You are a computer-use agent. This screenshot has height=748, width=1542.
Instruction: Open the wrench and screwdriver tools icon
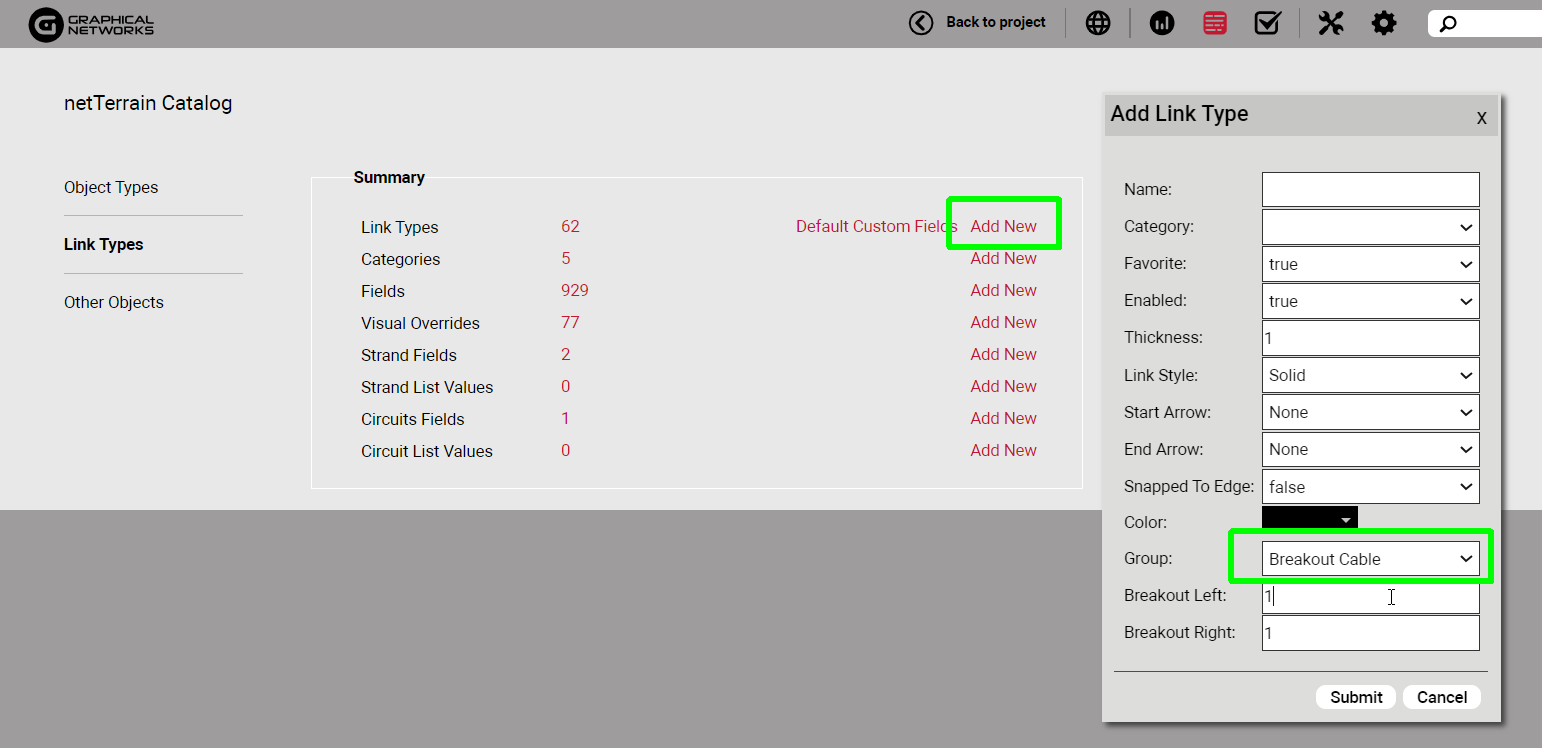tap(1331, 23)
